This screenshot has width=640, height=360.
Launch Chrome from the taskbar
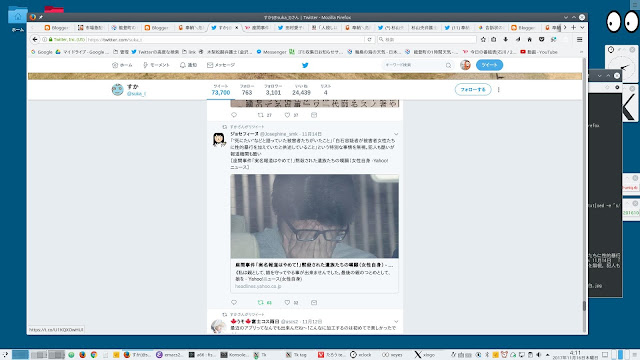(x=94, y=355)
